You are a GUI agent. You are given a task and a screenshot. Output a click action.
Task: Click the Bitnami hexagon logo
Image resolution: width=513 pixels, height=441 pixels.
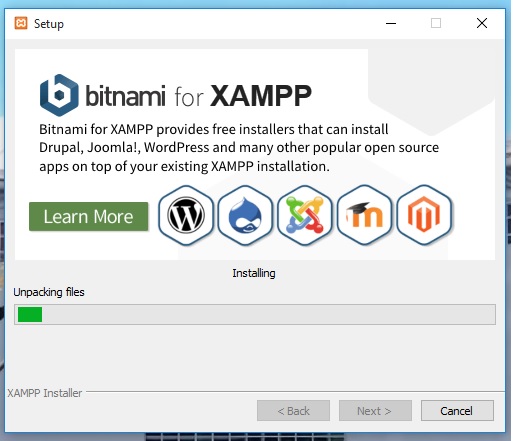click(59, 95)
